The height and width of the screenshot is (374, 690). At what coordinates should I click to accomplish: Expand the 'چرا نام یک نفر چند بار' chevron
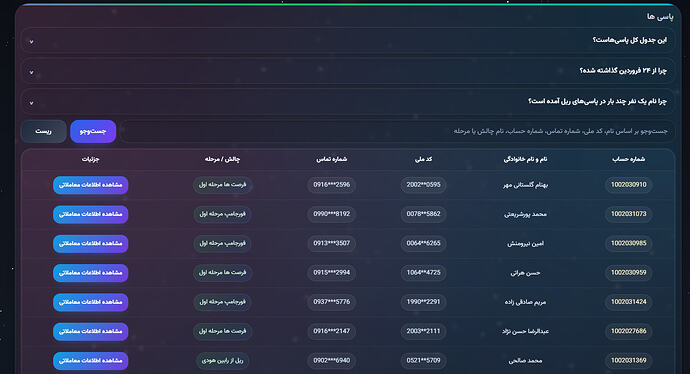click(x=31, y=103)
